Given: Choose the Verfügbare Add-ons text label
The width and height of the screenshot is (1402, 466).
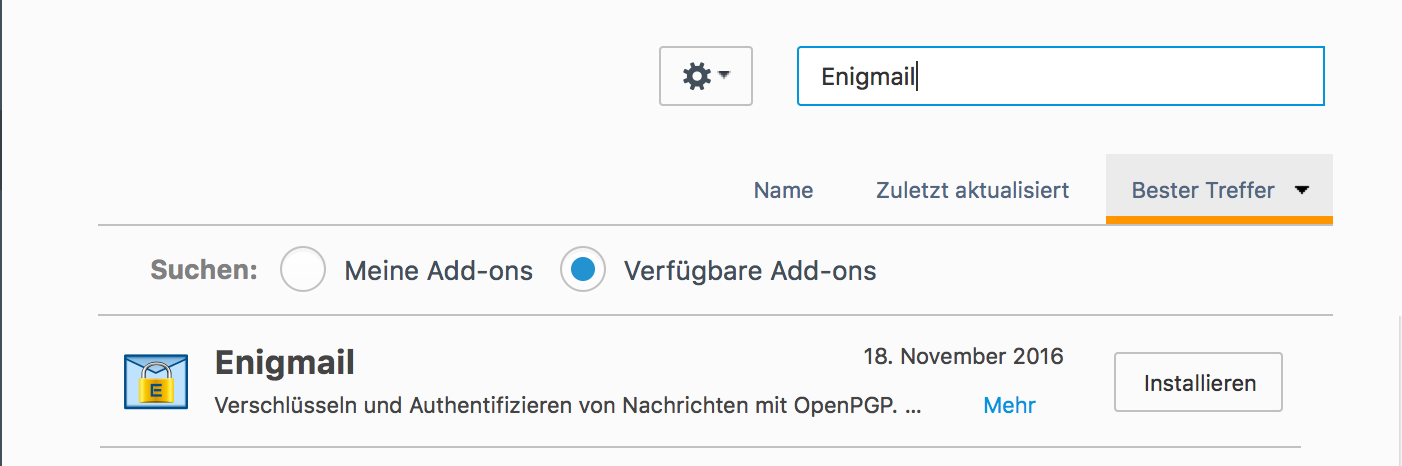Looking at the screenshot, I should [x=750, y=271].
